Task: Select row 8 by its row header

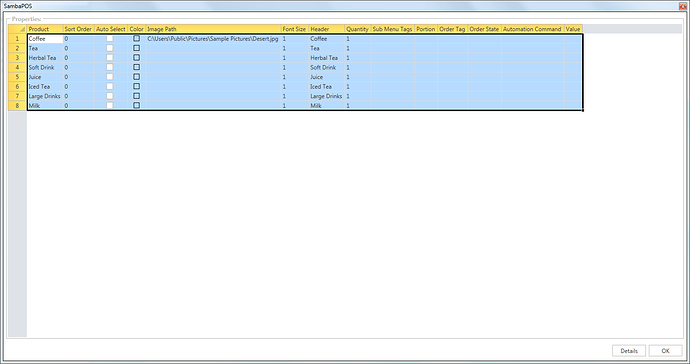Action: 18,106
